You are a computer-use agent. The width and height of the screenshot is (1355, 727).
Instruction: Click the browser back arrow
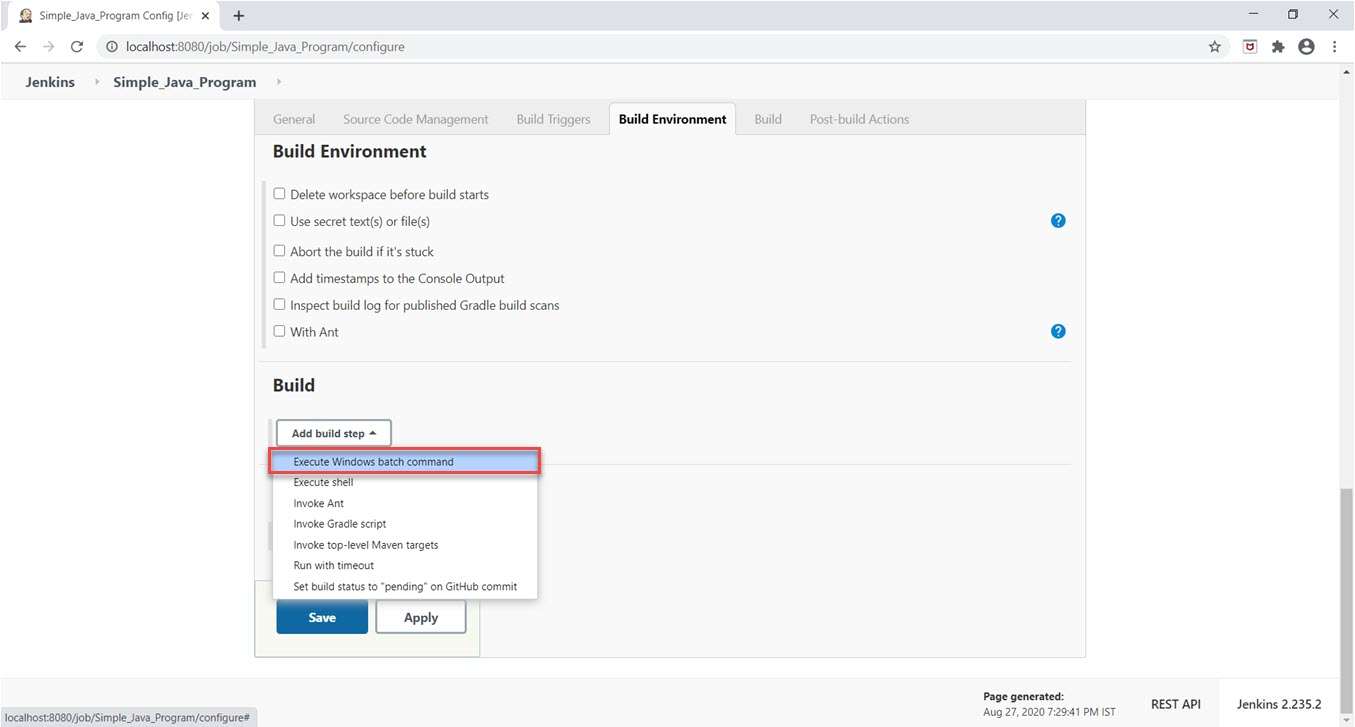20,46
